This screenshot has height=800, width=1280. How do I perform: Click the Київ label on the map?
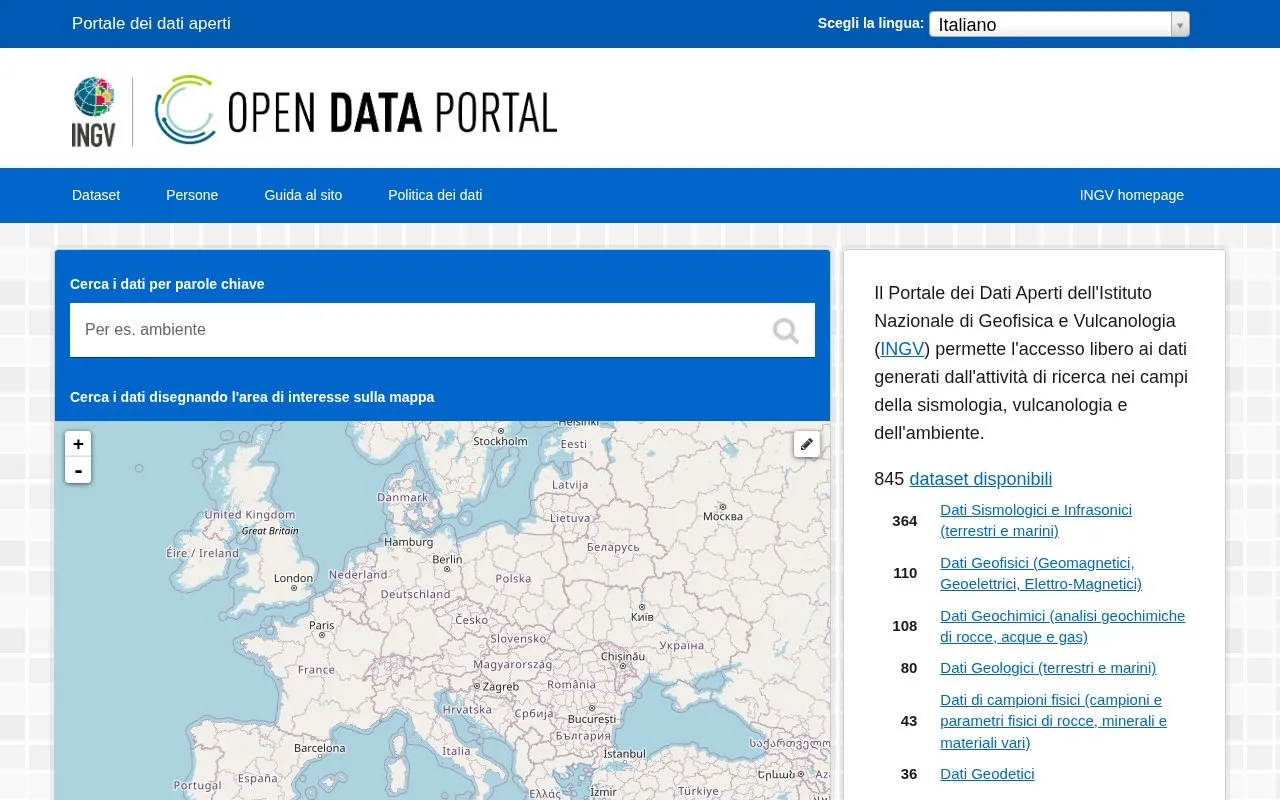[x=642, y=617]
